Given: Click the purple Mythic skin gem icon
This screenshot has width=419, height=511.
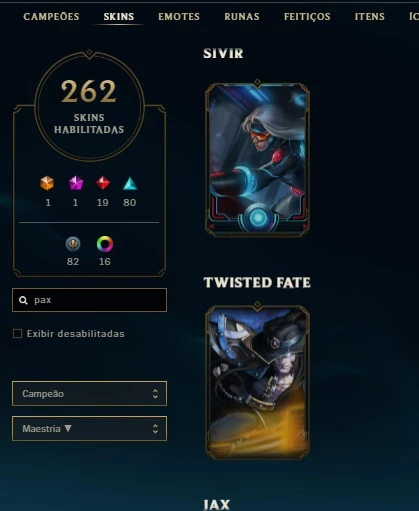Looking at the screenshot, I should [x=76, y=183].
